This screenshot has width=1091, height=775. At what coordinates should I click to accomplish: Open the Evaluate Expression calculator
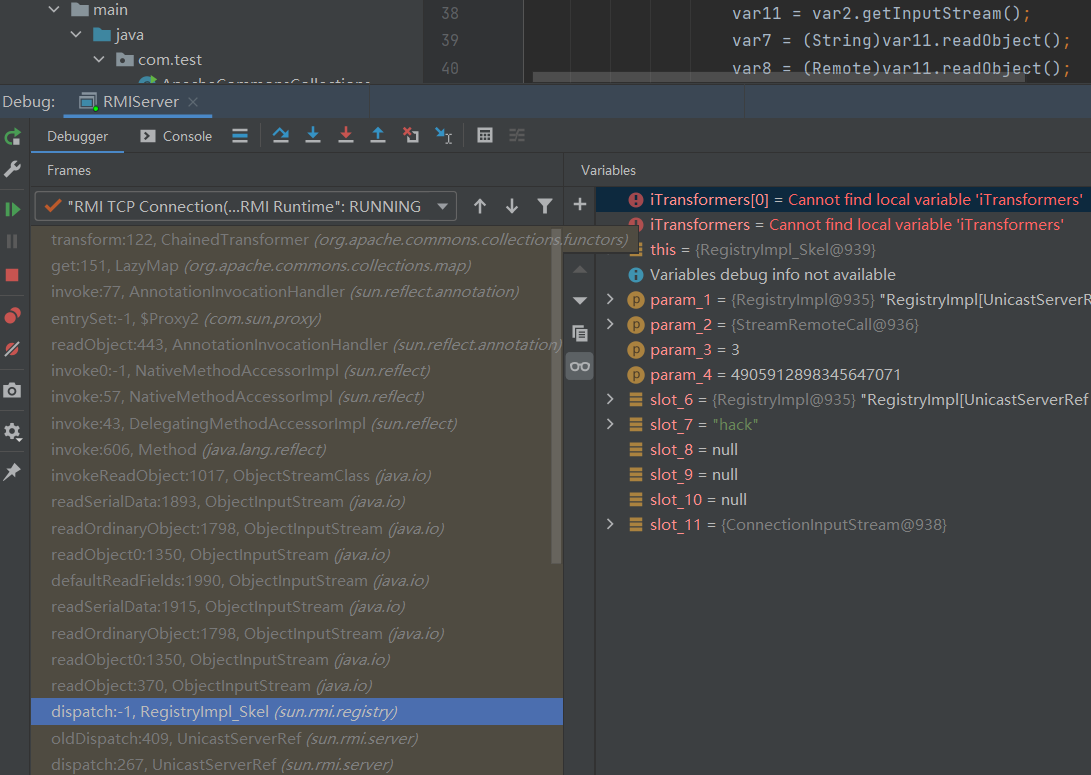(x=485, y=136)
